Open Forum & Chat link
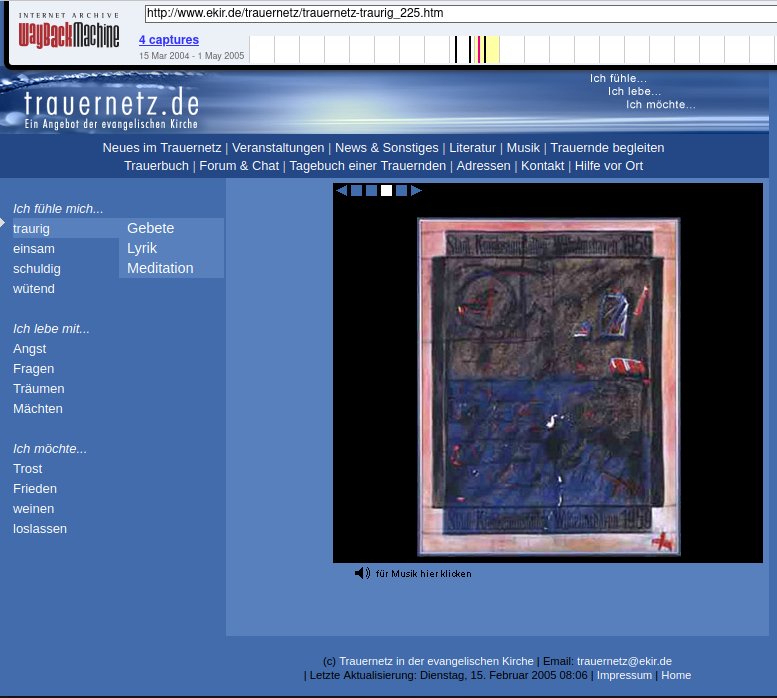 point(239,165)
